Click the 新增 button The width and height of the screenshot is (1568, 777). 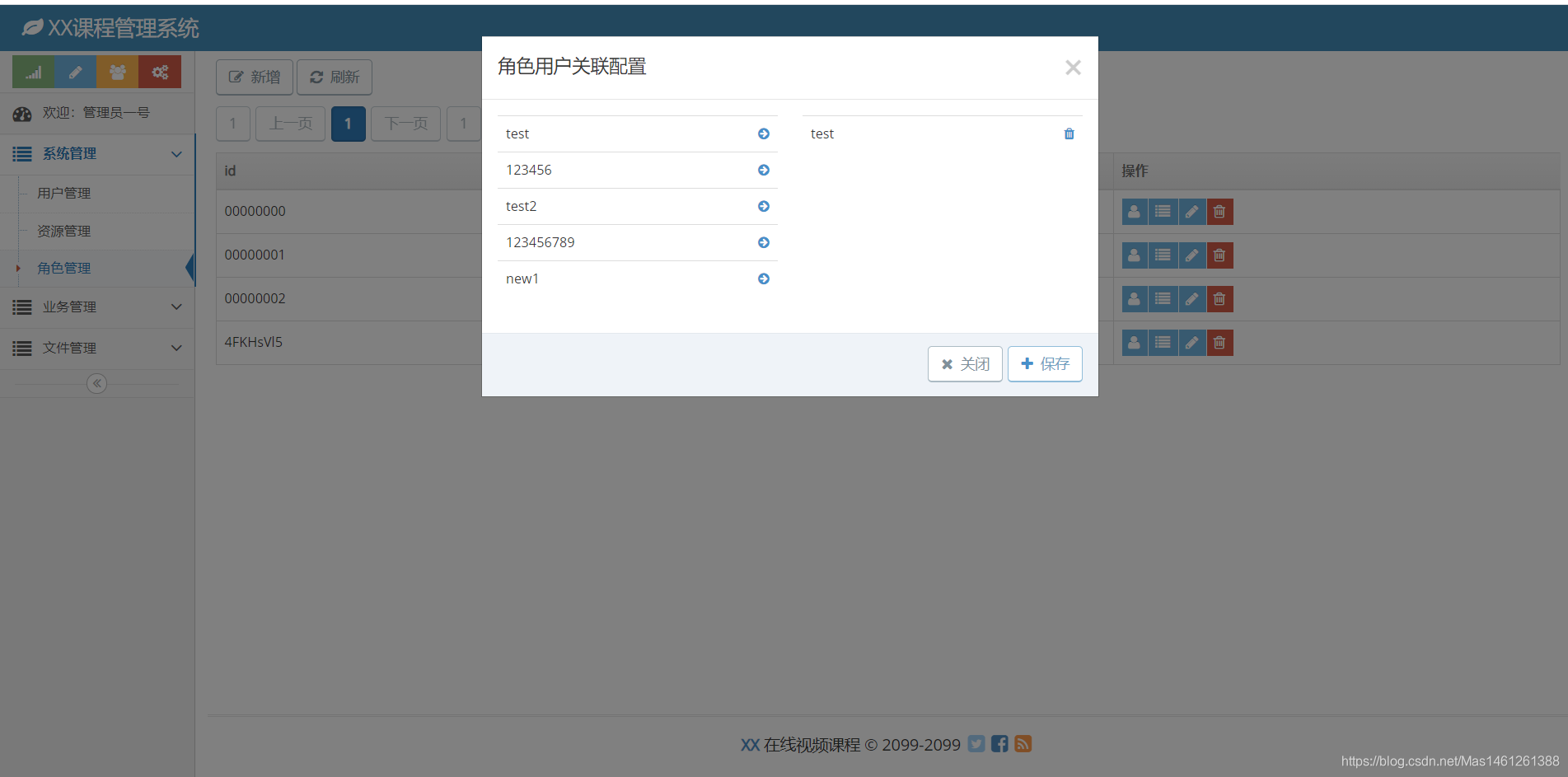(x=255, y=77)
